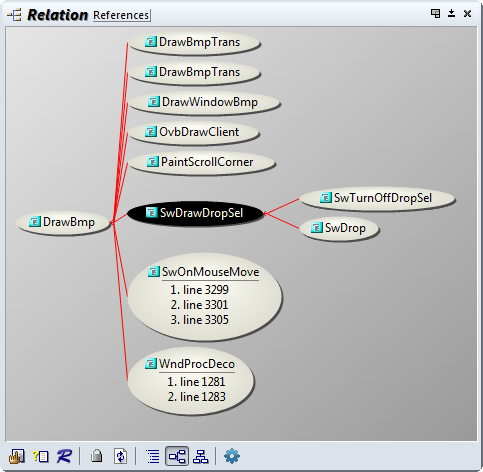Select the OvbDrawClient node
Image resolution: width=483 pixels, height=472 pixels.
193,132
